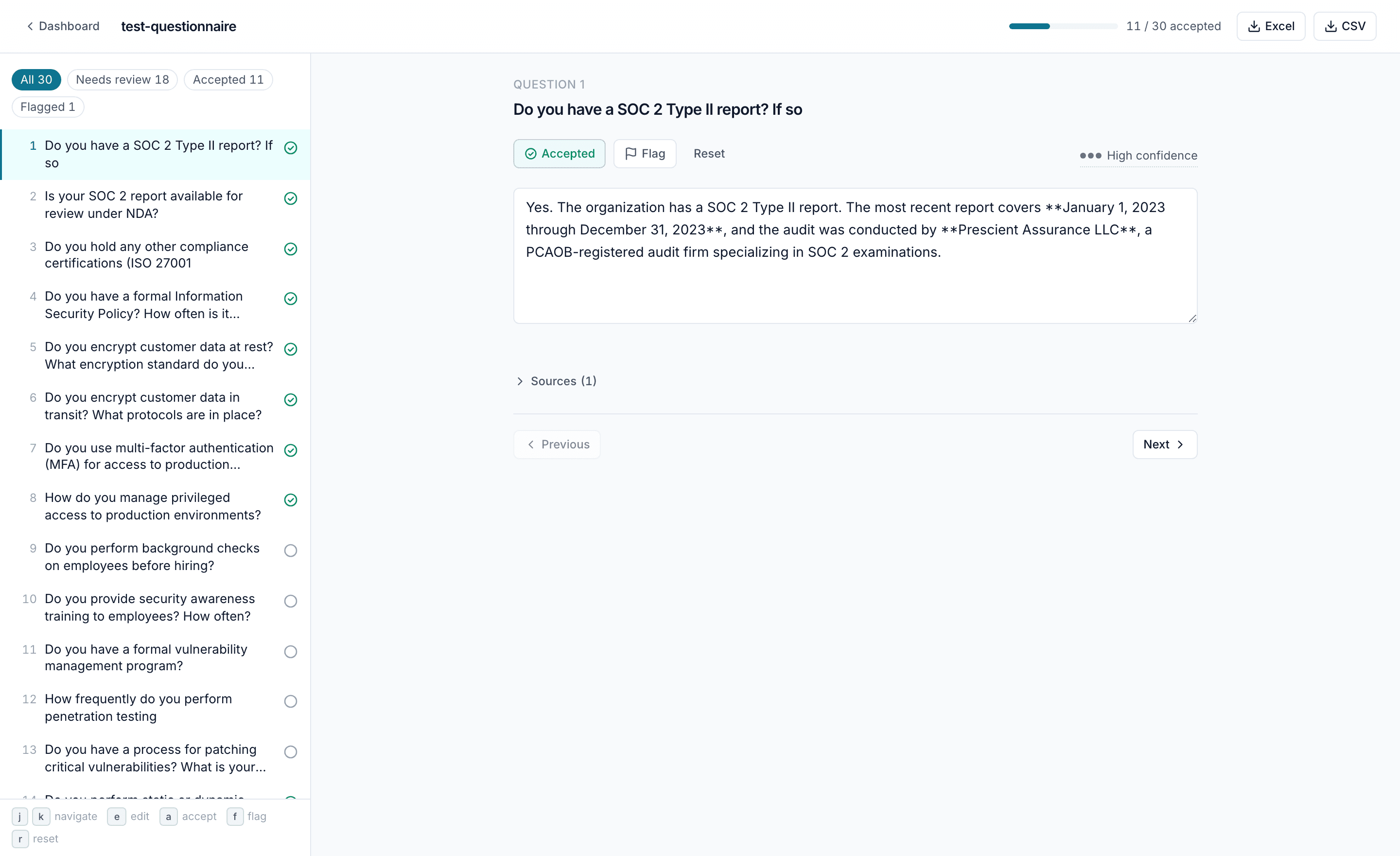This screenshot has height=856, width=1400.
Task: Click accepted checkmark for data at rest question
Action: point(290,349)
